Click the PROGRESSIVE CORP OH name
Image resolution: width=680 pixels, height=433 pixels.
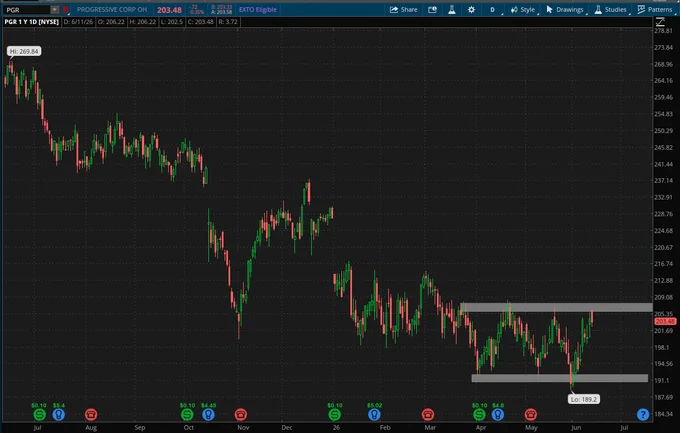[x=112, y=10]
